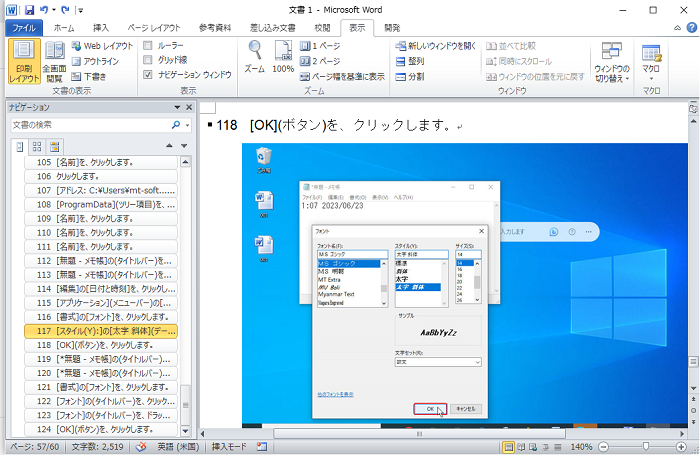The width and height of the screenshot is (700, 455).
Task: Click the 英語 (米国) language status
Action: coord(178,447)
